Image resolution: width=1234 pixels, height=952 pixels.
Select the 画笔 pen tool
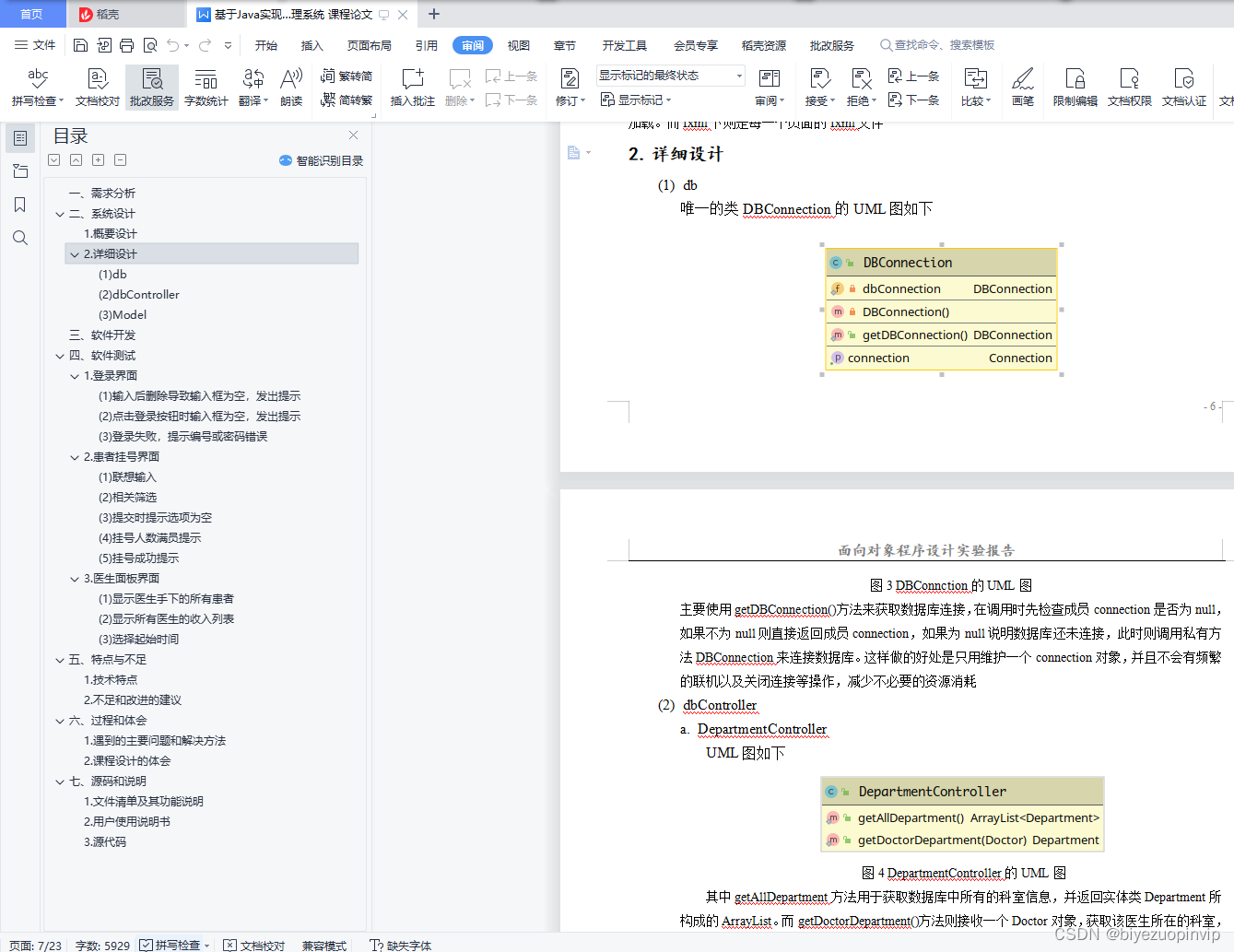click(x=1023, y=88)
